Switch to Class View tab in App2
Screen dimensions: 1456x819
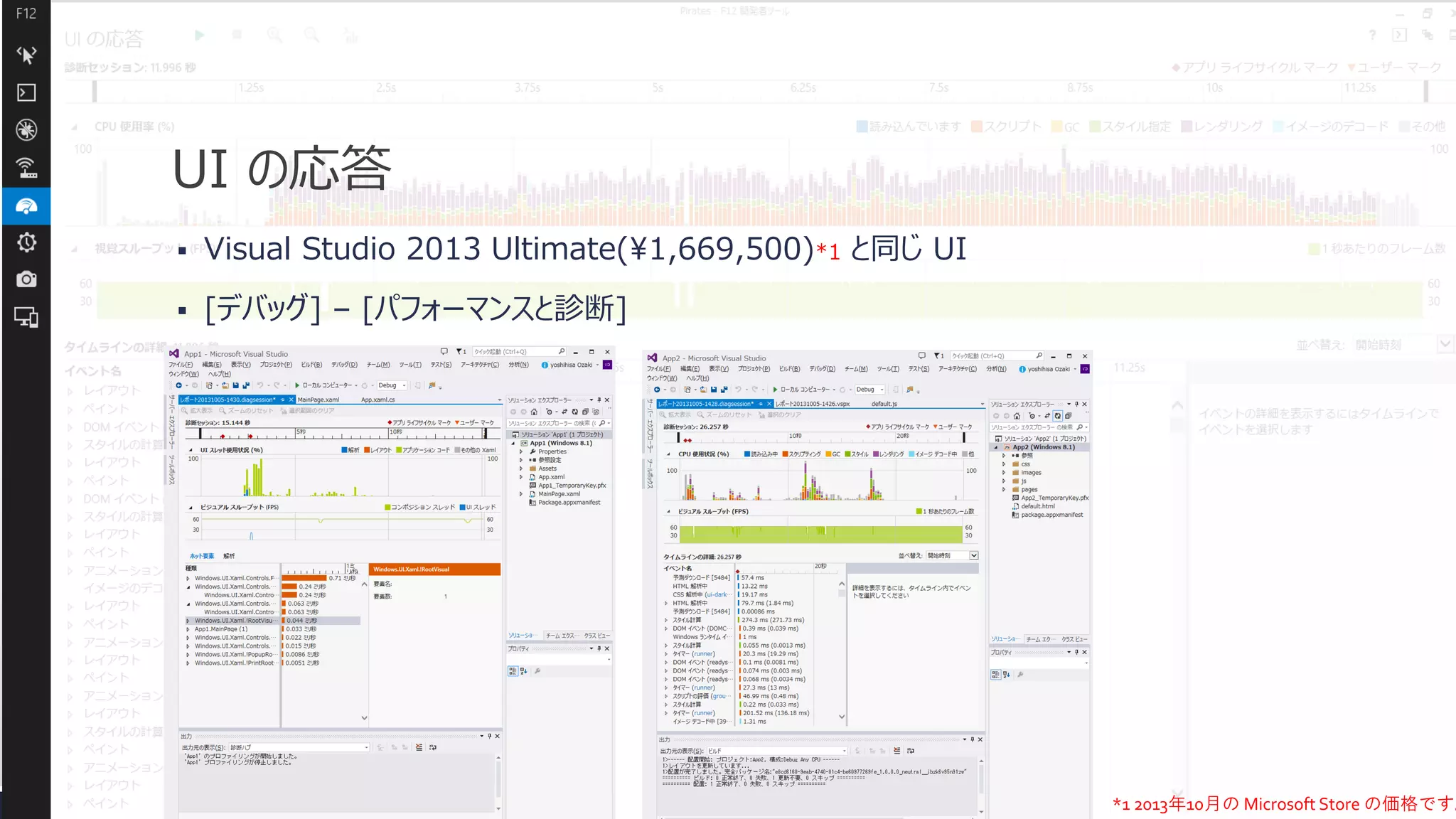pyautogui.click(x=1074, y=639)
